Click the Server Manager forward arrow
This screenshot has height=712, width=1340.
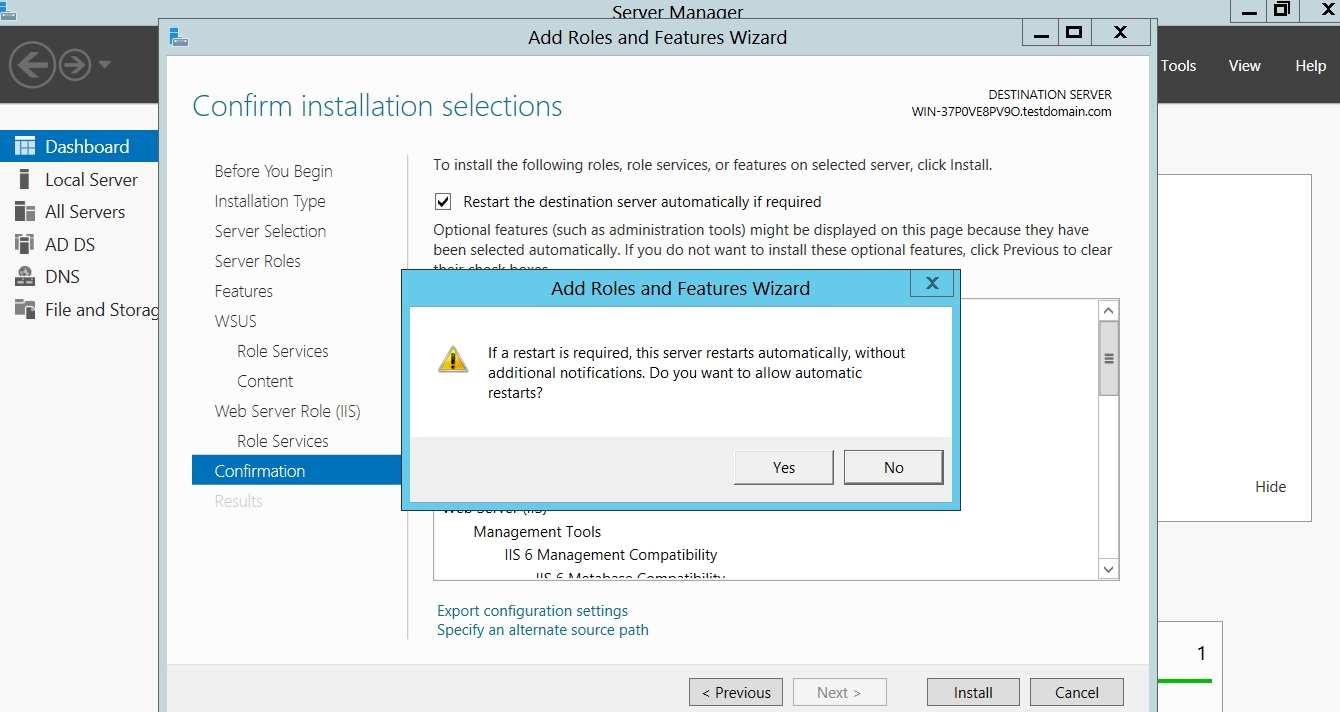coord(75,66)
